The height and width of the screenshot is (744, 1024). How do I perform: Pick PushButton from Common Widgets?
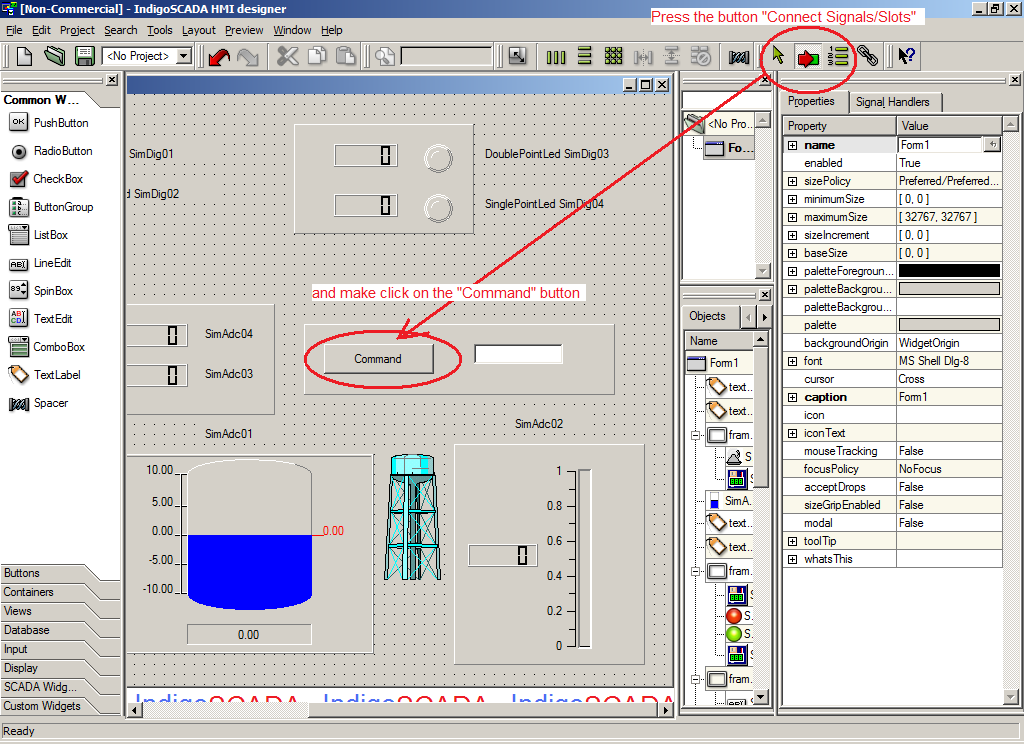pyautogui.click(x=49, y=123)
